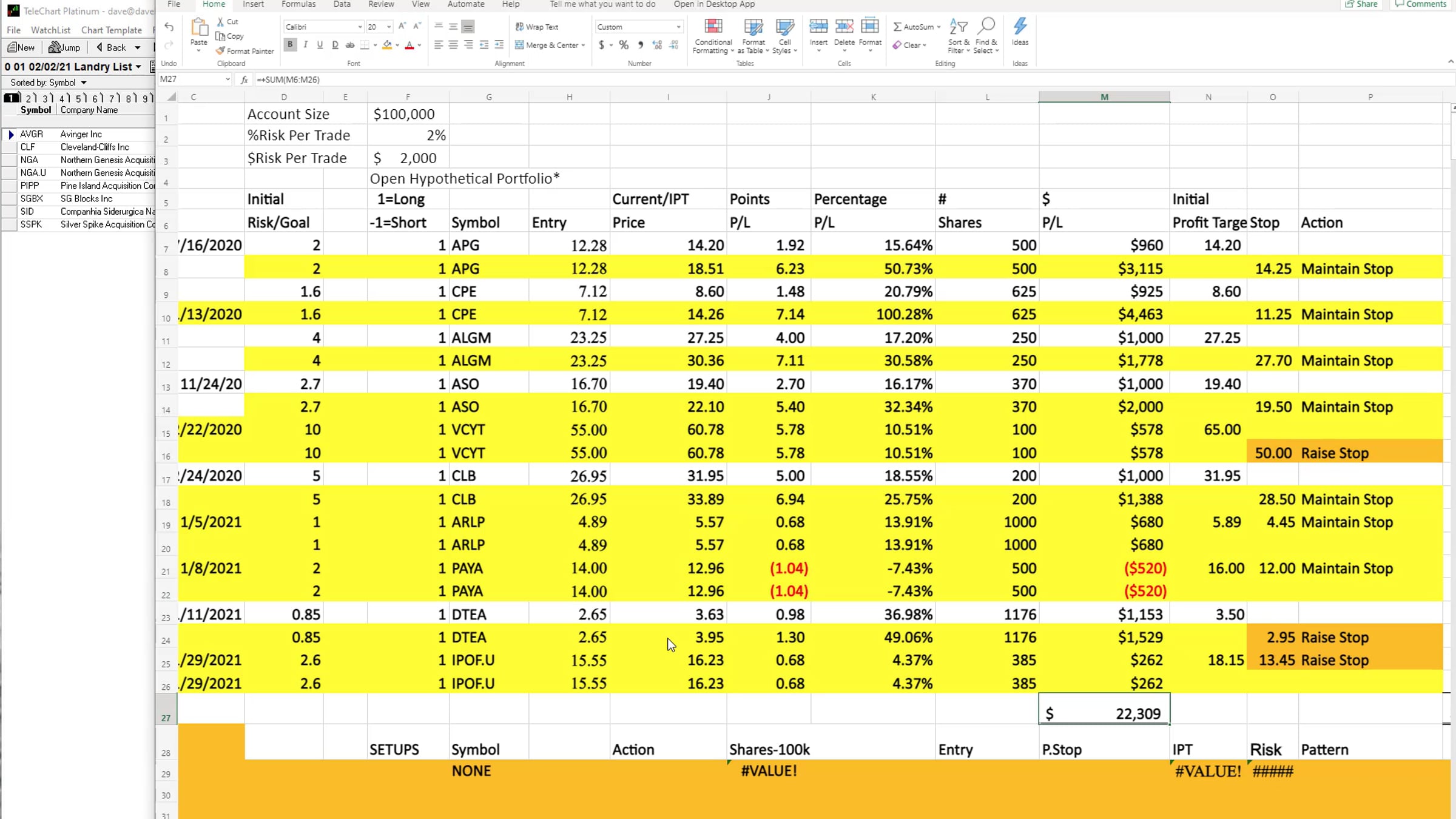Toggle bottom alignment of cell contents

pos(468,27)
